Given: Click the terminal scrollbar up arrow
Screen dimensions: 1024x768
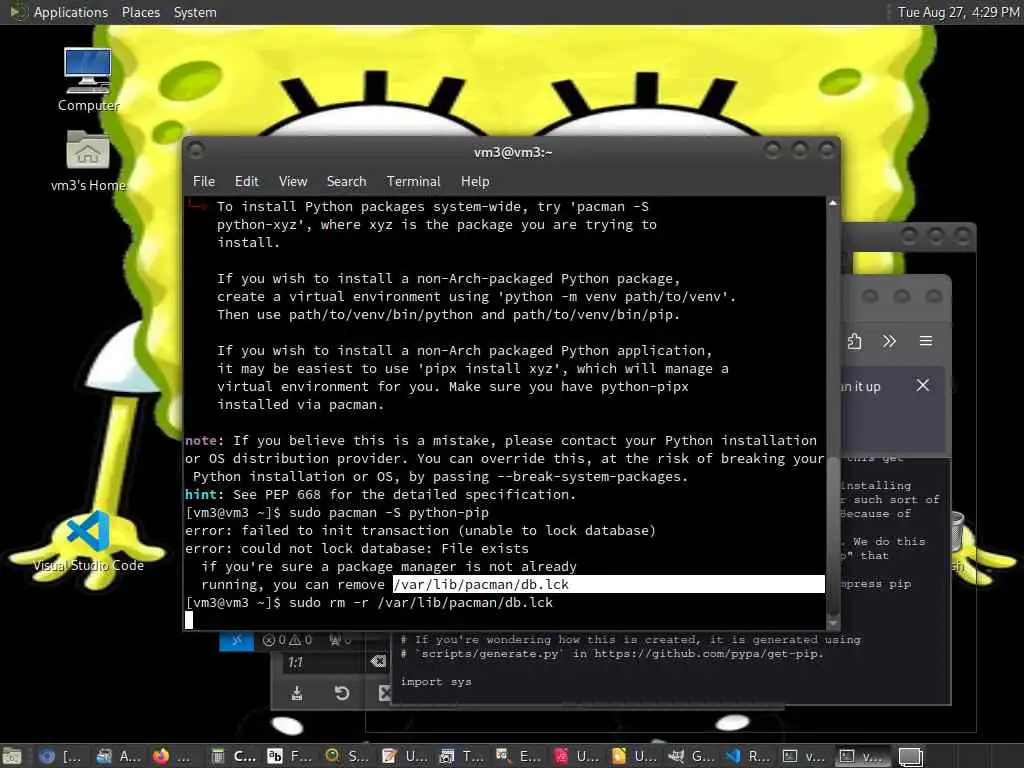Looking at the screenshot, I should pyautogui.click(x=833, y=203).
